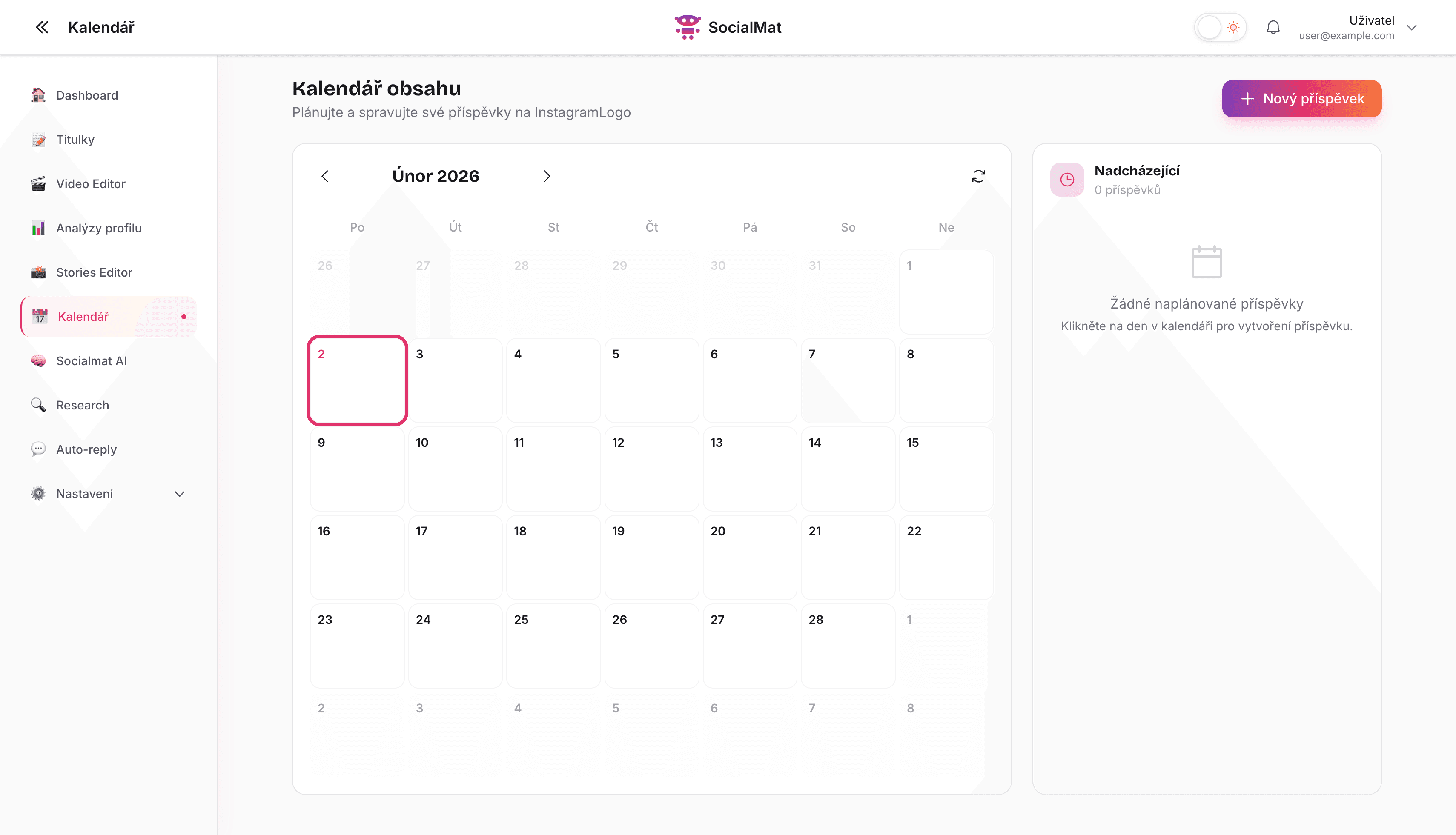Go to previous month before Únor 2026

point(325,176)
